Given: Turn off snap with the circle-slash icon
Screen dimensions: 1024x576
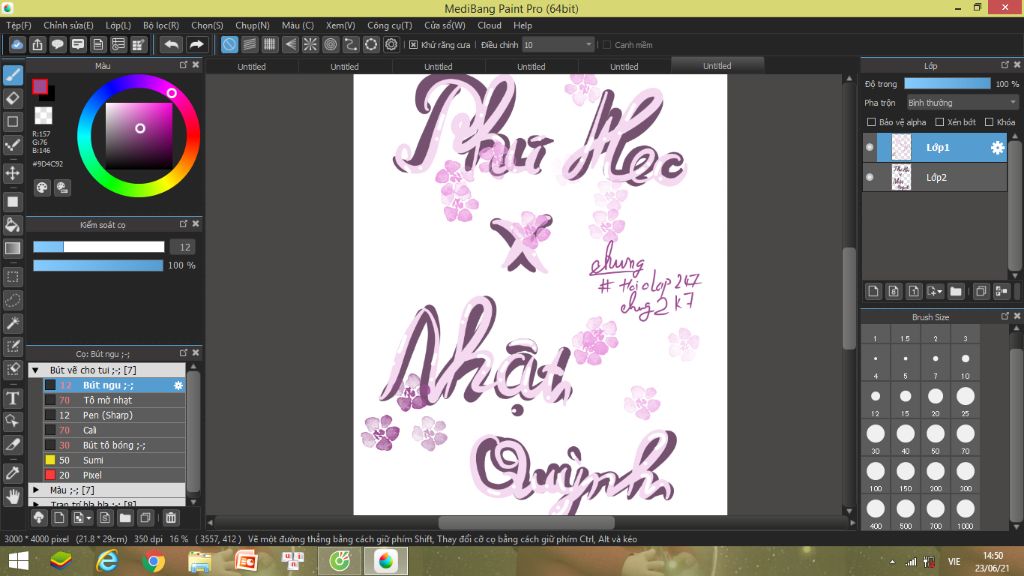Looking at the screenshot, I should (x=229, y=44).
